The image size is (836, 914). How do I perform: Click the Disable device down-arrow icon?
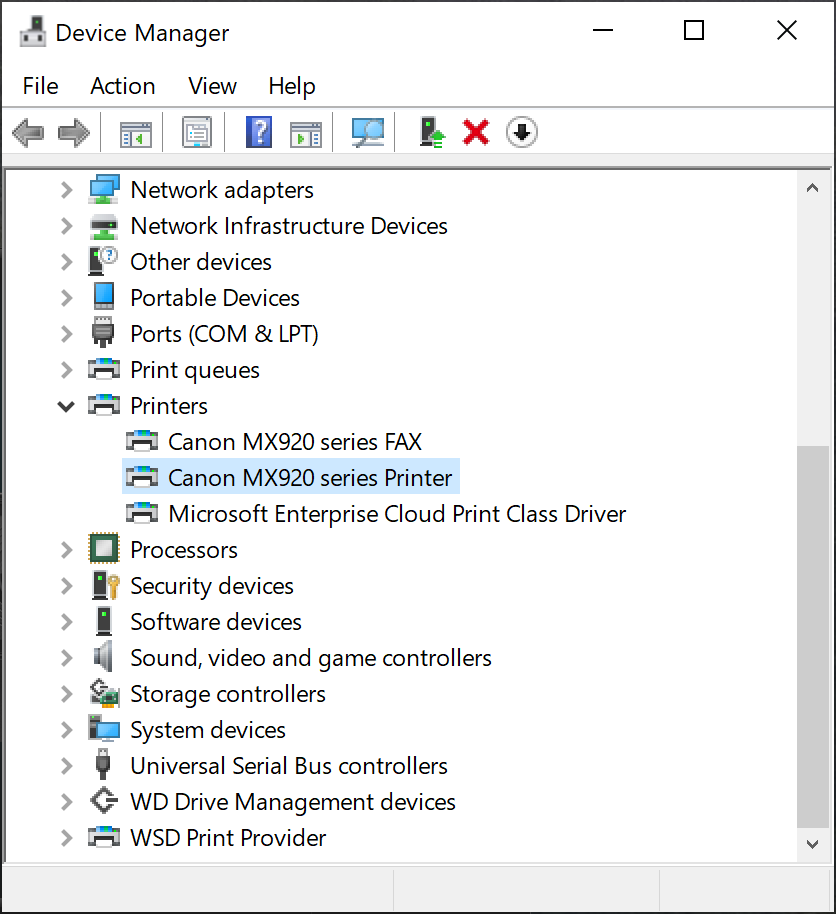coord(521,132)
